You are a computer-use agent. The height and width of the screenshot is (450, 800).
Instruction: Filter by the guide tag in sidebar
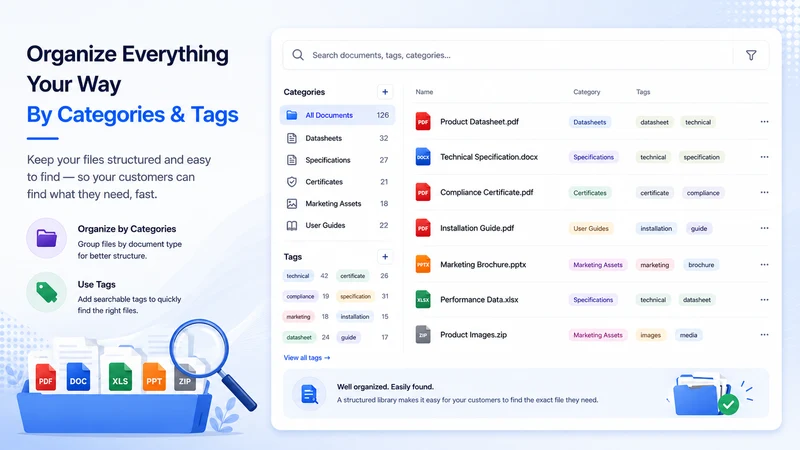[x=348, y=337]
